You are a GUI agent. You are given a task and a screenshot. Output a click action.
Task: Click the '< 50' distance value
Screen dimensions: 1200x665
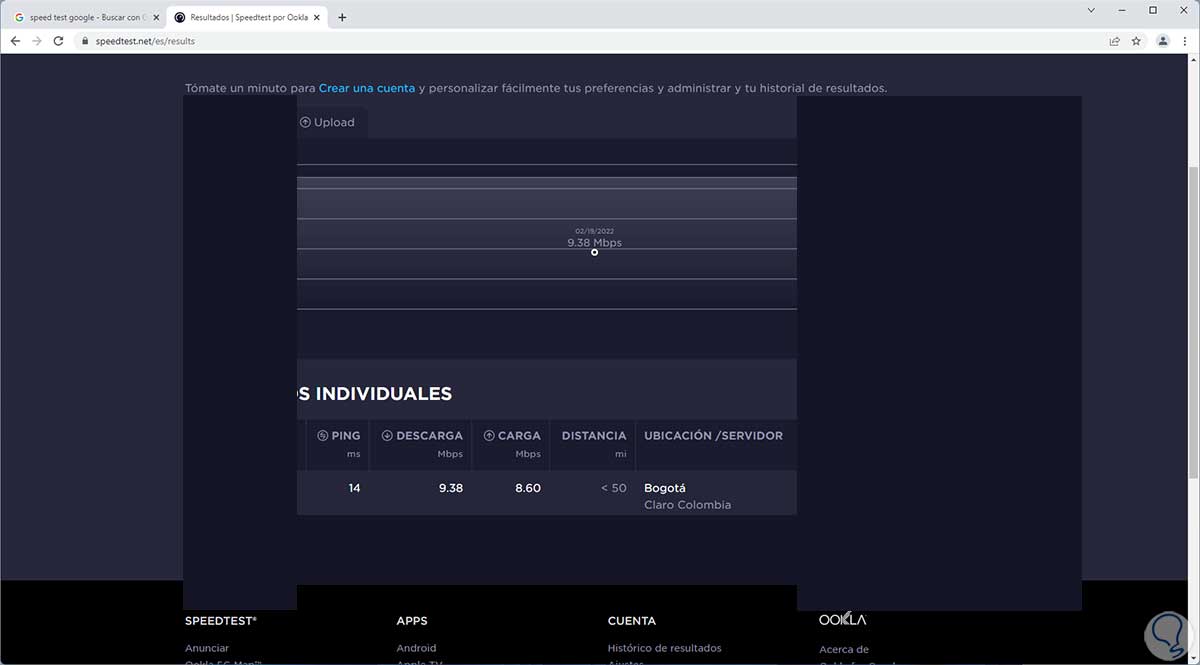pos(613,488)
